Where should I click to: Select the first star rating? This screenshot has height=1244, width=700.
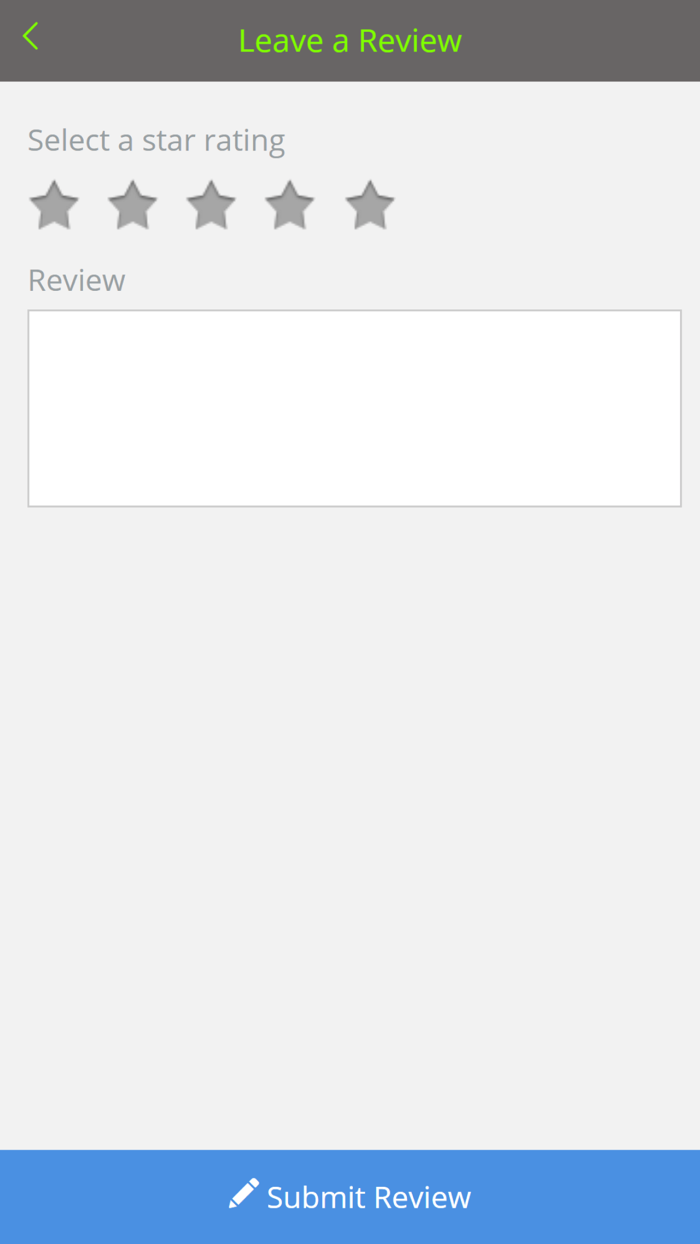[54, 205]
